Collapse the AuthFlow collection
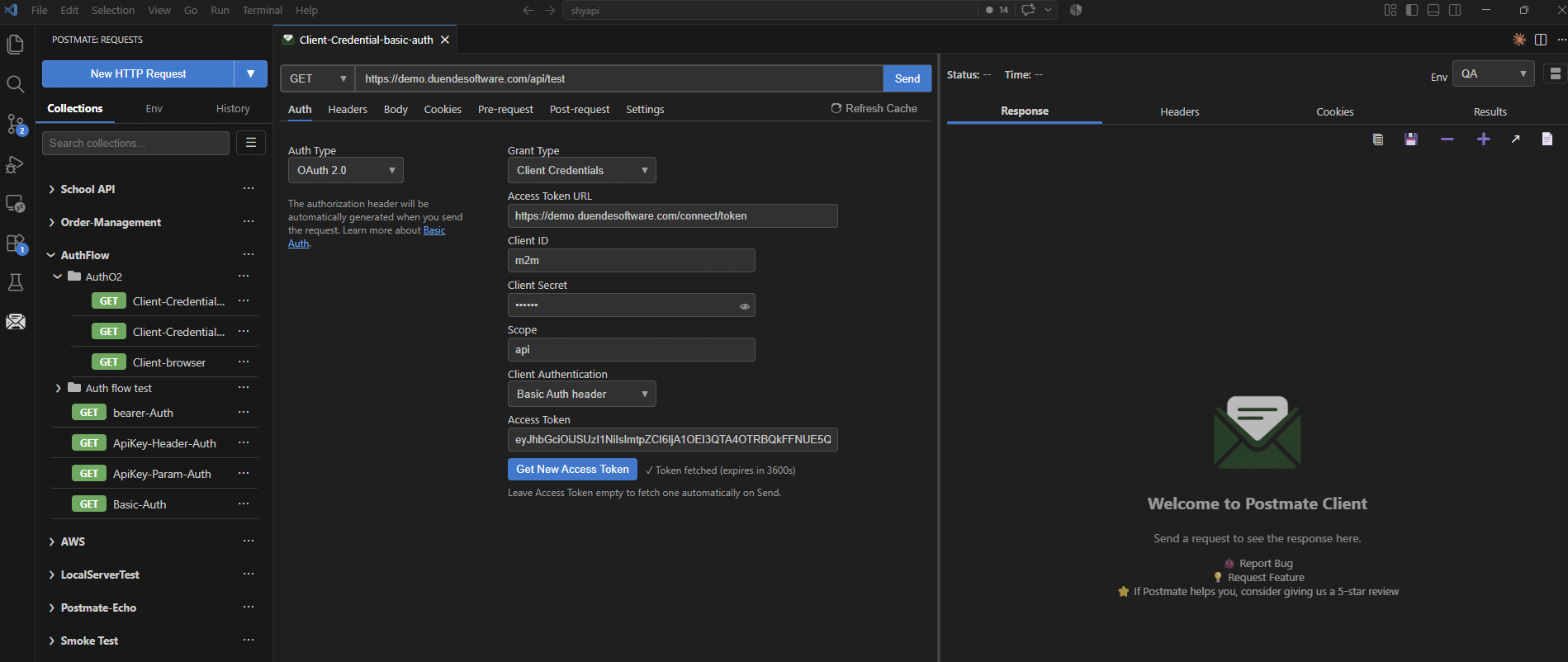 point(52,255)
